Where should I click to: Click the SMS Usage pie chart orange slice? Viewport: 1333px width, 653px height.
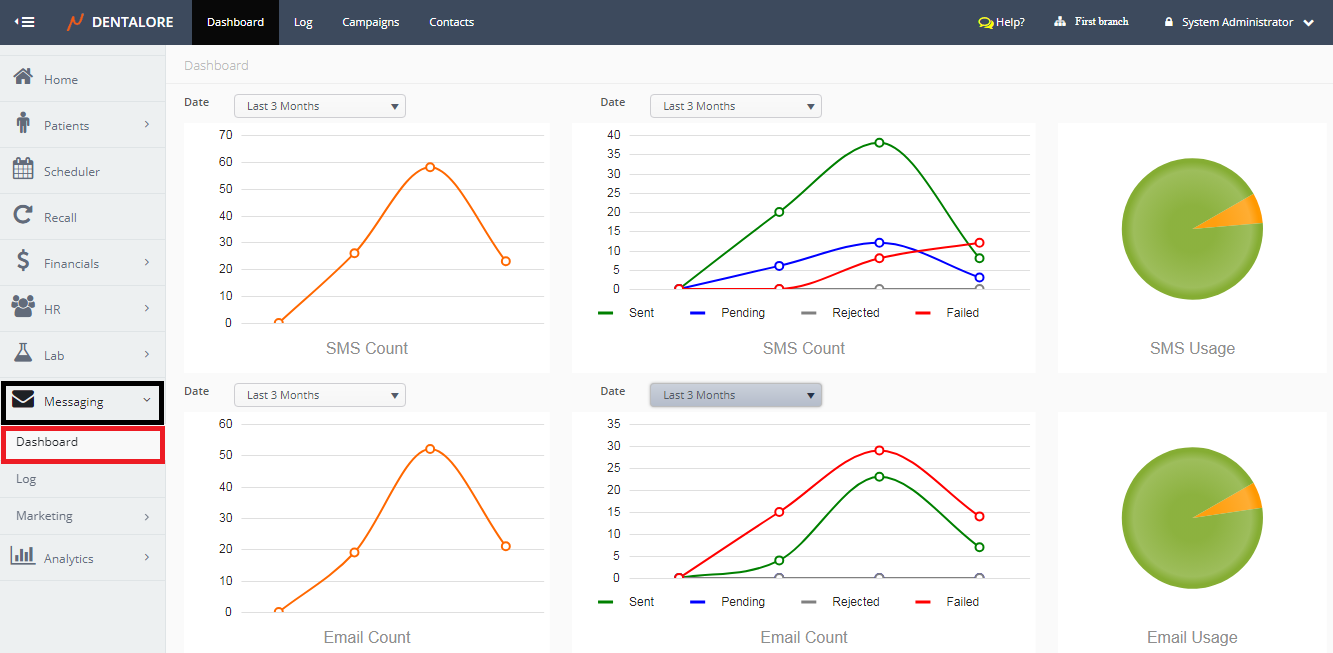[x=1243, y=214]
